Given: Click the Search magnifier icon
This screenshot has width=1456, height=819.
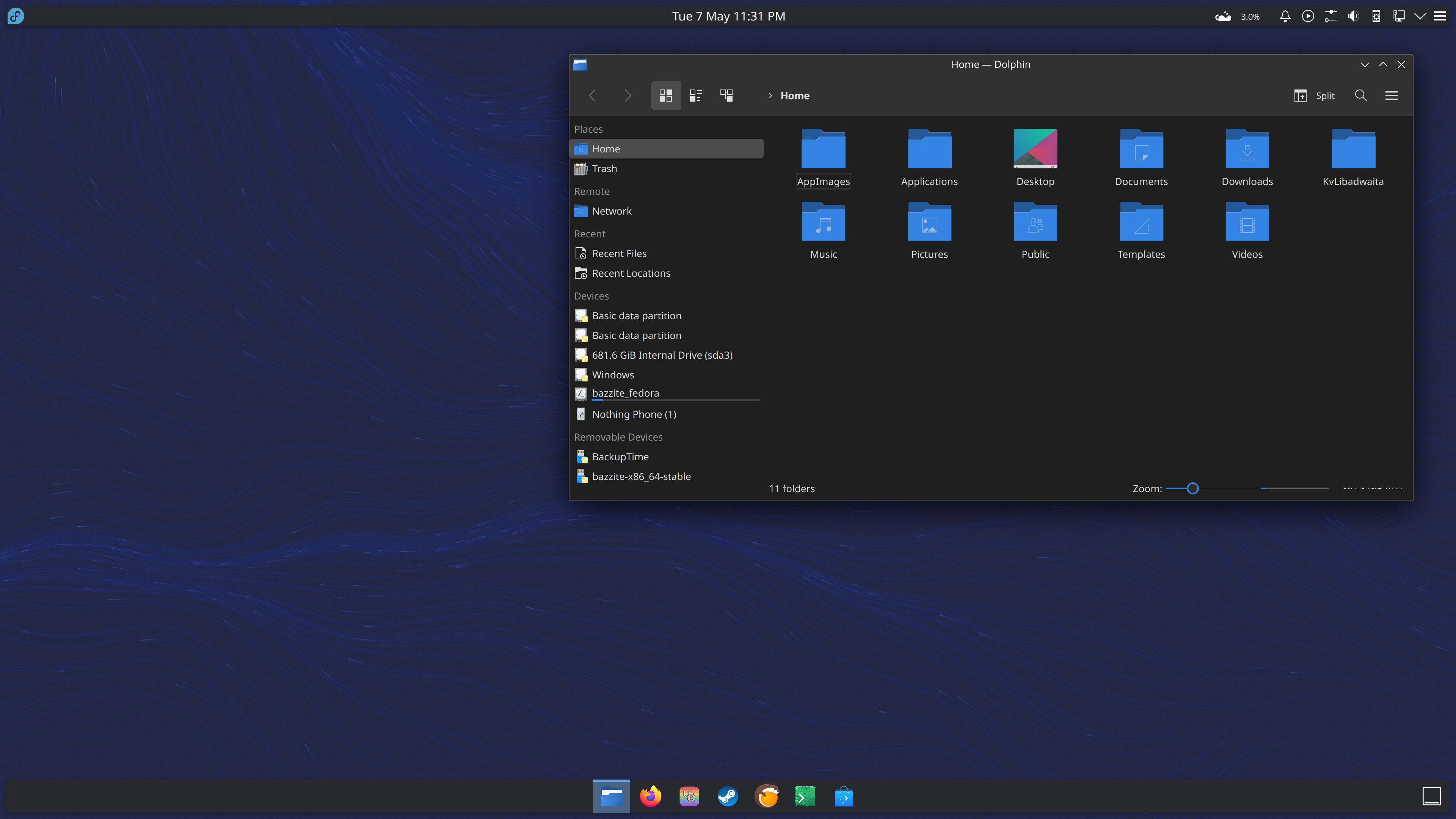Looking at the screenshot, I should tap(1360, 96).
